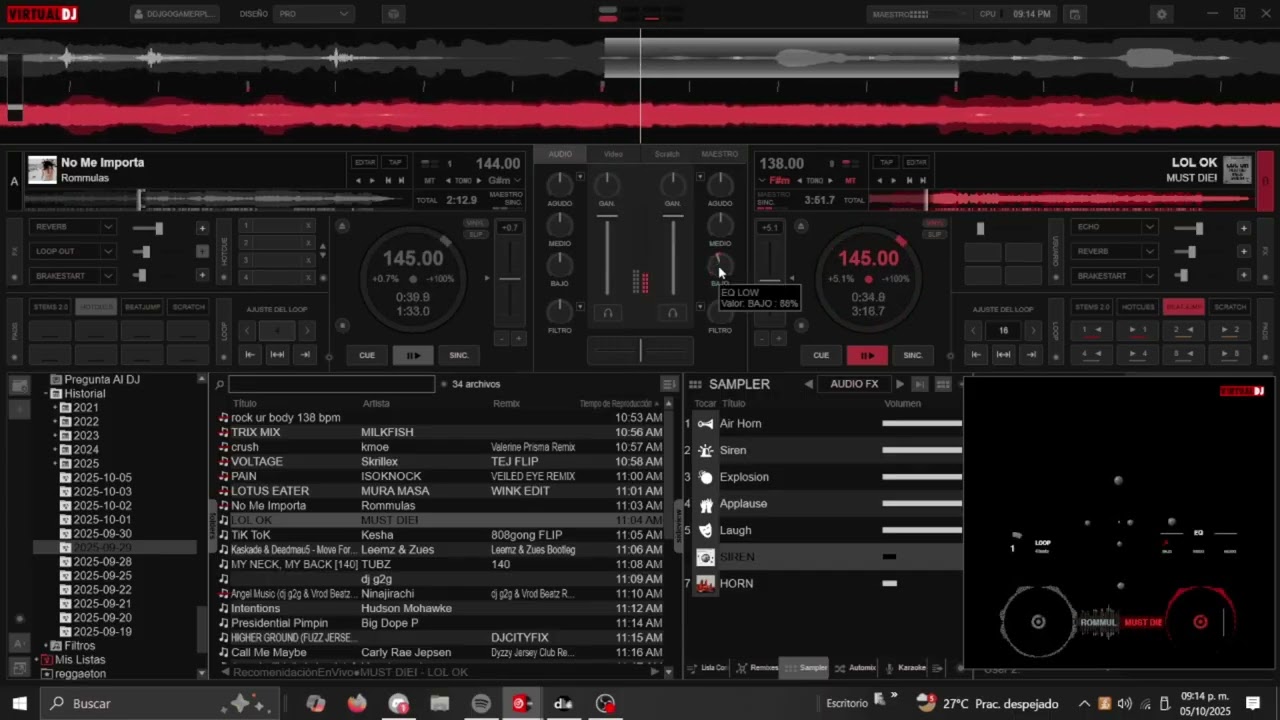1280x720 pixels.
Task: Select STEMS 2.0 pad mode on left deck
Action: pyautogui.click(x=50, y=307)
